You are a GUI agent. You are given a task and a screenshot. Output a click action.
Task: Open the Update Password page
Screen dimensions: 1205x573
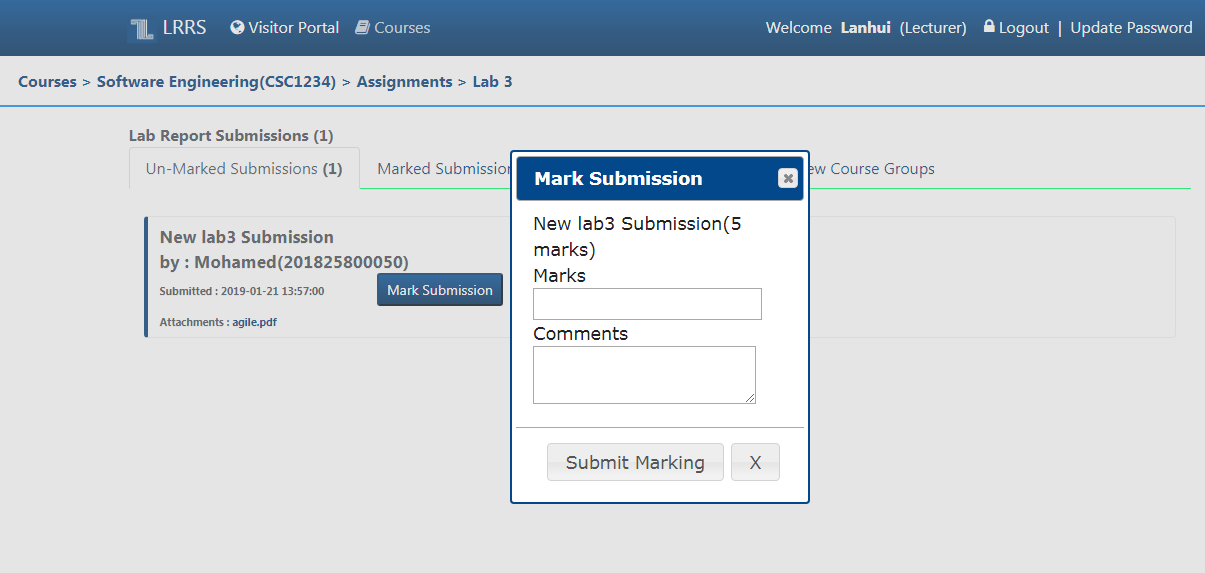[x=1131, y=28]
